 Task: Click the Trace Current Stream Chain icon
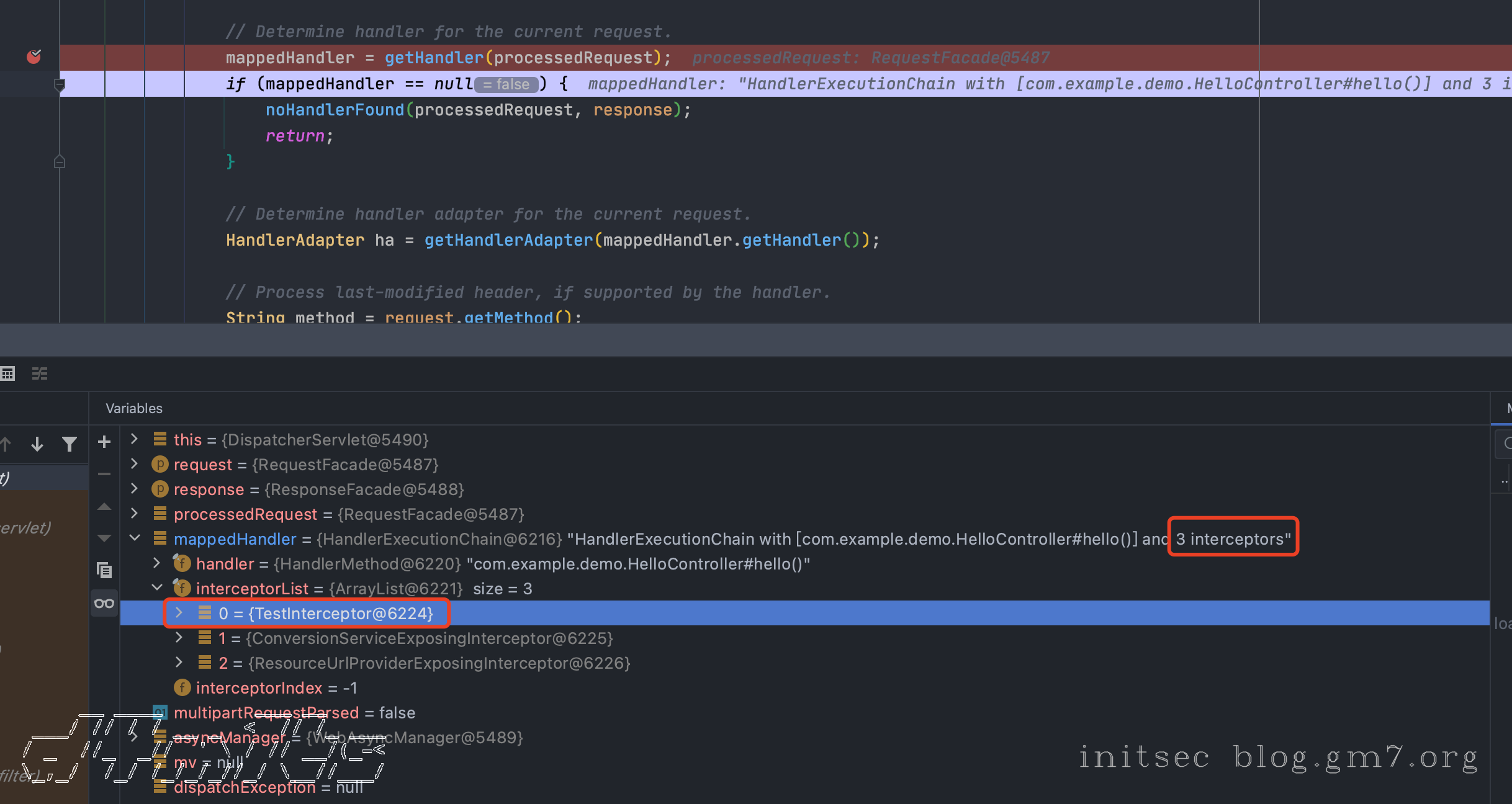[x=40, y=373]
